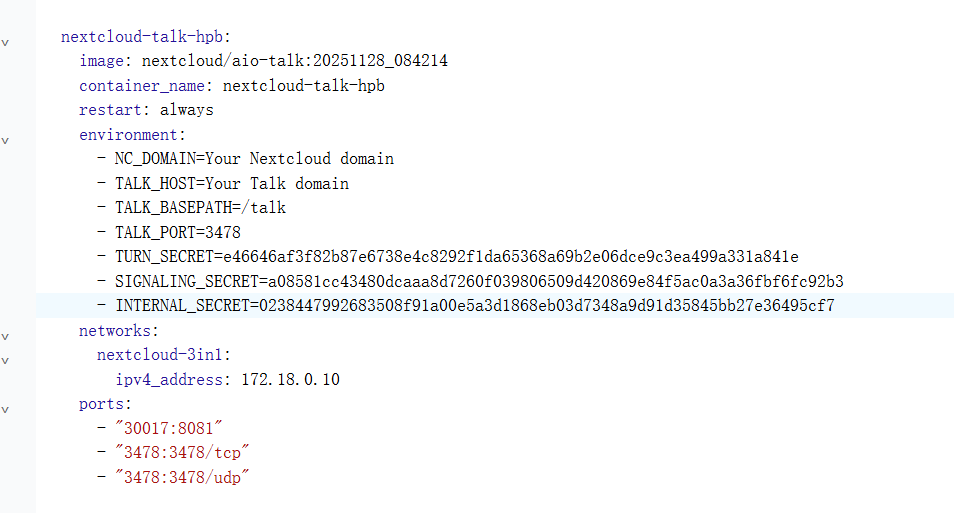The image size is (954, 513).
Task: Click the environment key text
Action: pyautogui.click(x=131, y=135)
